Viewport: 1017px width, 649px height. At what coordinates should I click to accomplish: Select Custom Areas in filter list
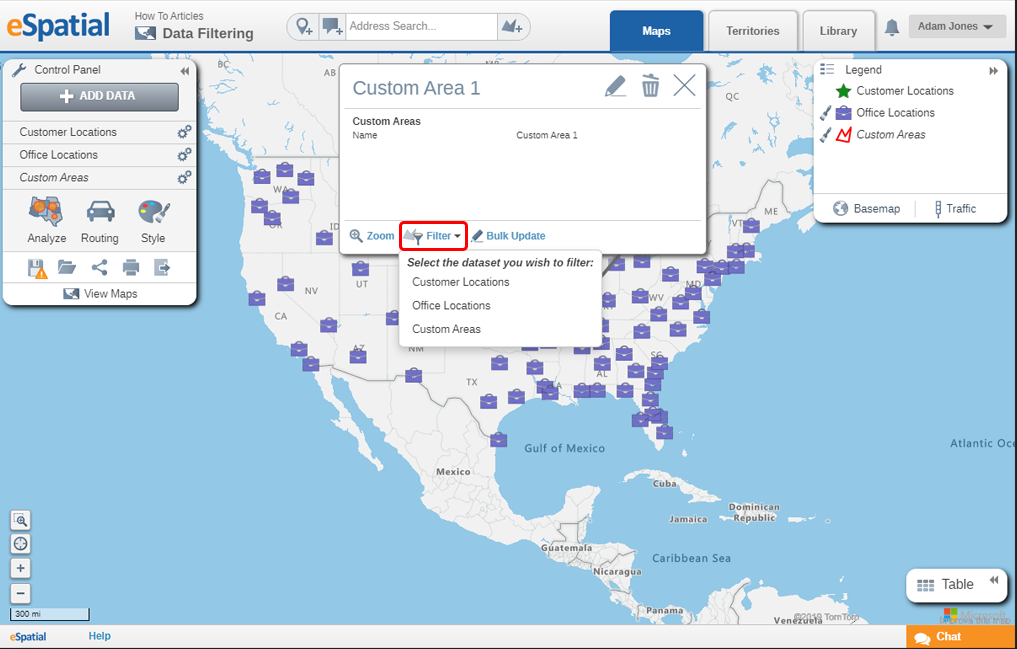pyautogui.click(x=446, y=329)
